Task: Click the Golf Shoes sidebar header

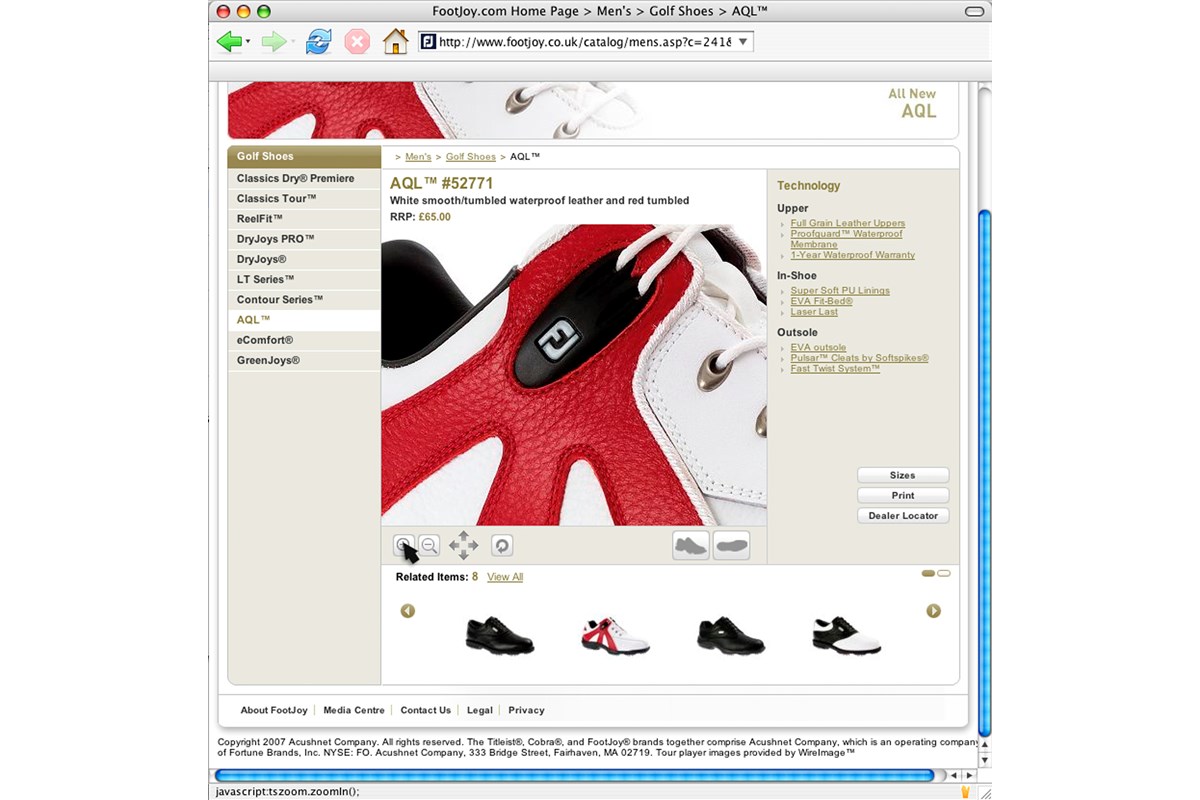Action: click(x=304, y=157)
